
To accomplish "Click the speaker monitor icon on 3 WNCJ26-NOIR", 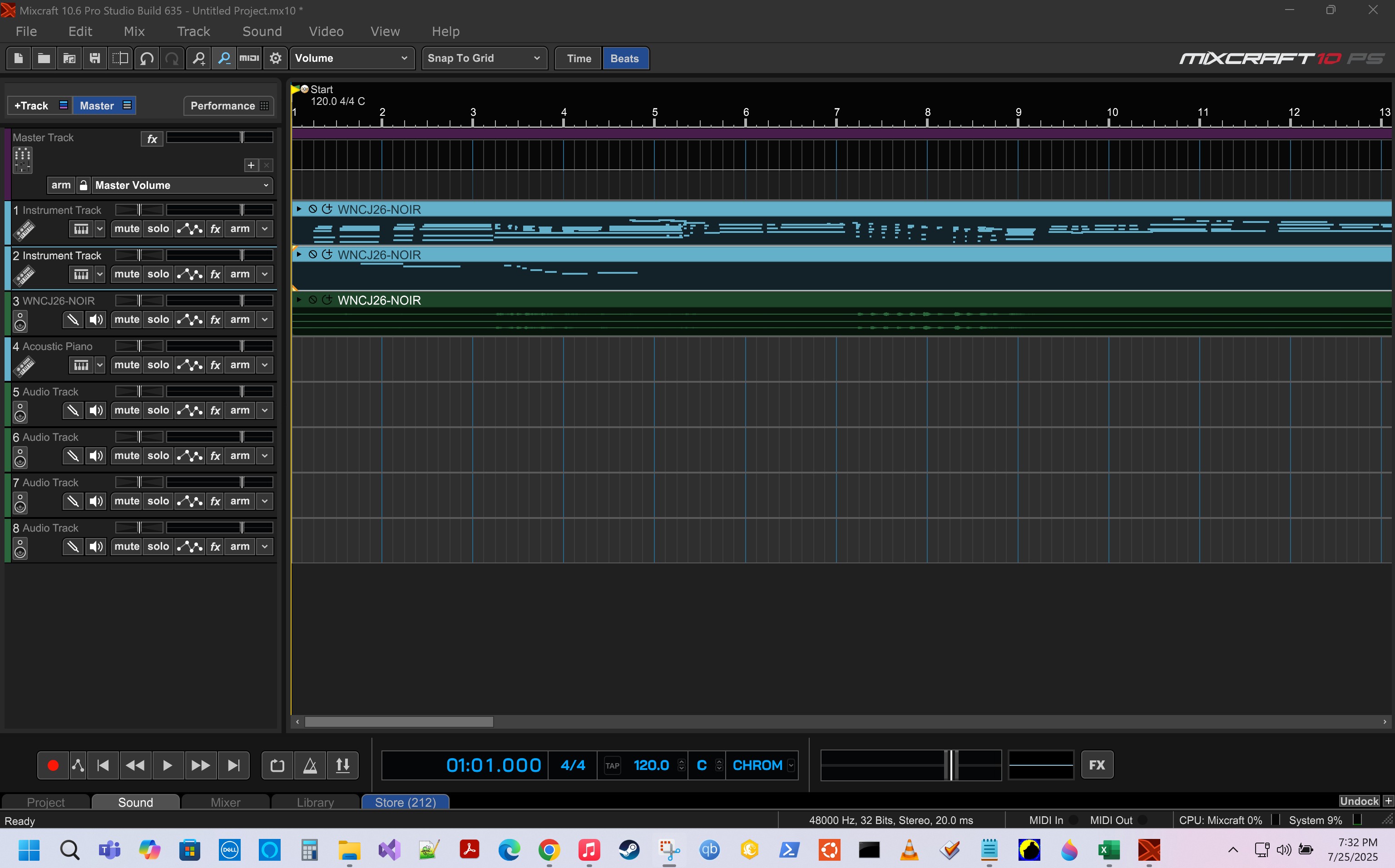I will [x=96, y=319].
